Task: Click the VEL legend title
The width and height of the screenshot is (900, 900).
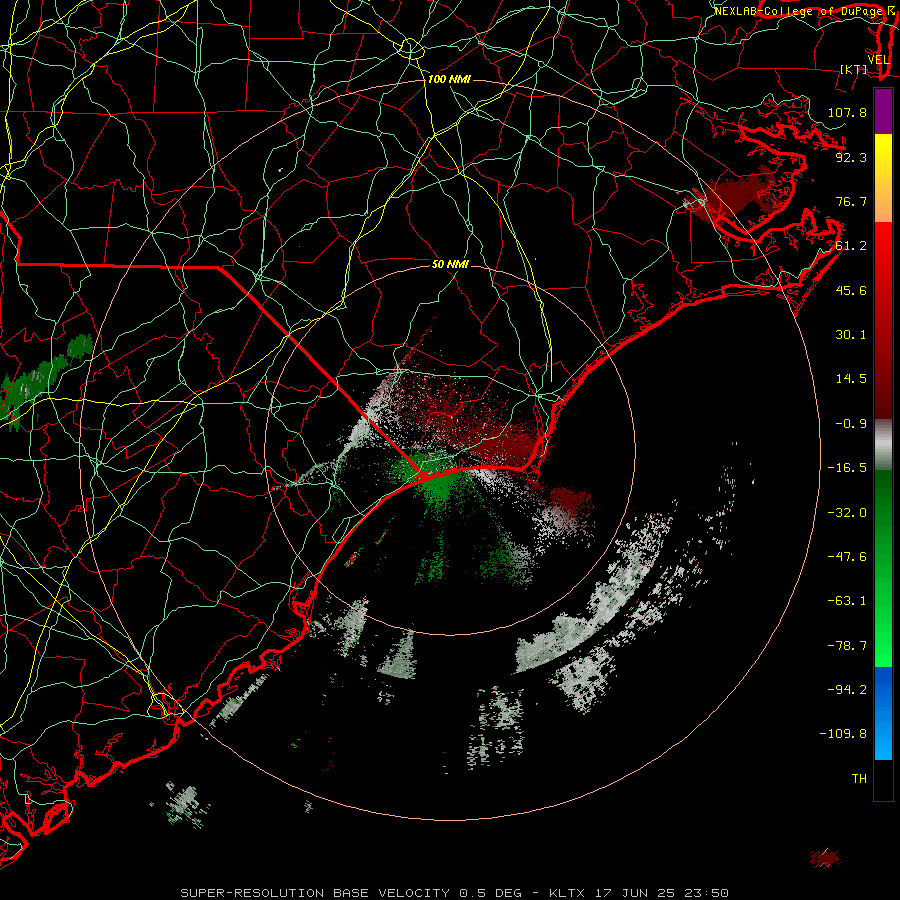Action: (878, 60)
